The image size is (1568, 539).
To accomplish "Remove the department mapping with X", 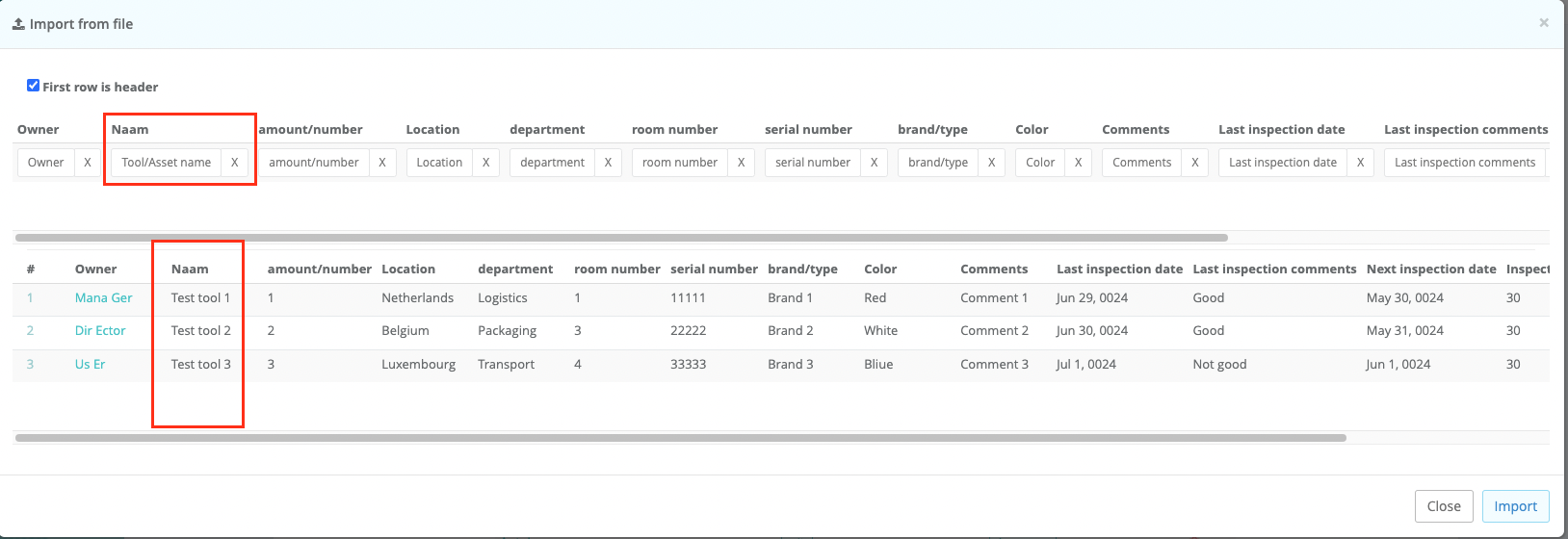I will pyautogui.click(x=608, y=163).
